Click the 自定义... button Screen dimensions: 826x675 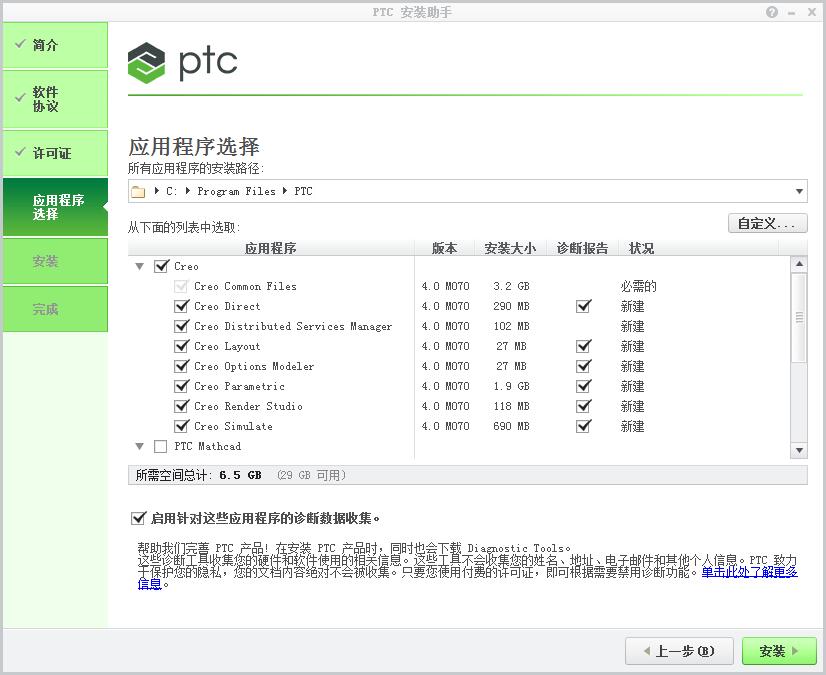pos(768,223)
